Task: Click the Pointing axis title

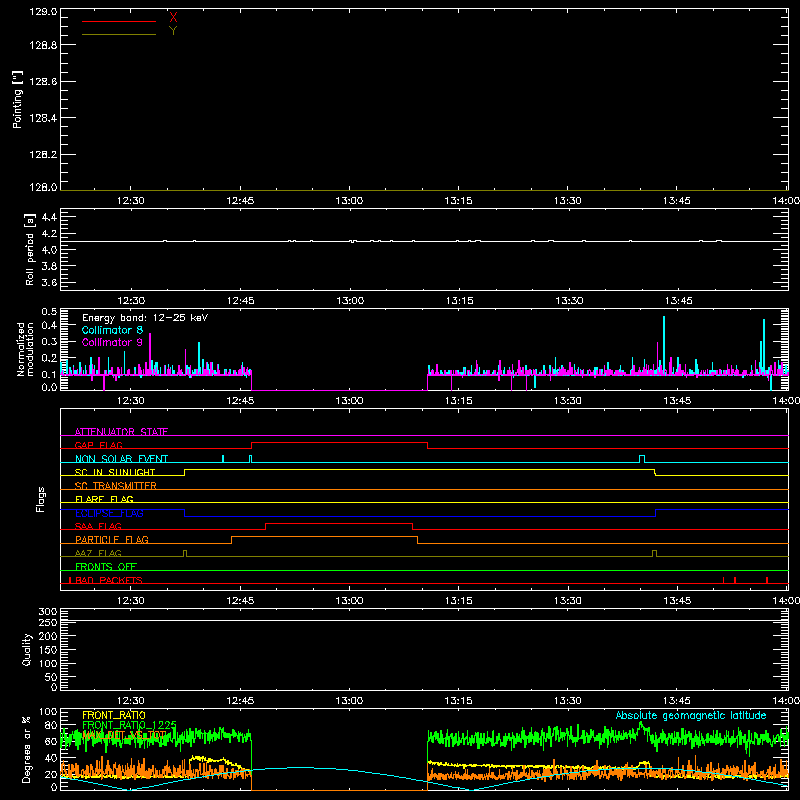Action: [17, 99]
